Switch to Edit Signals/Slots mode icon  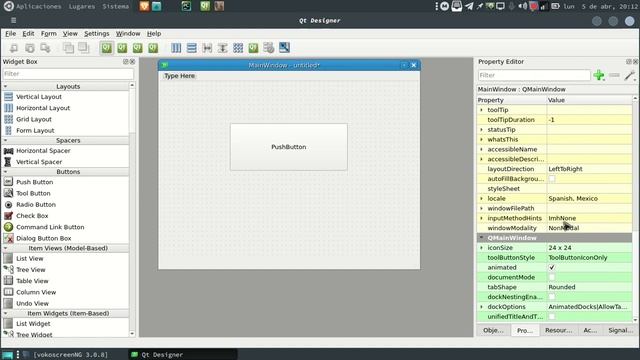click(122, 48)
